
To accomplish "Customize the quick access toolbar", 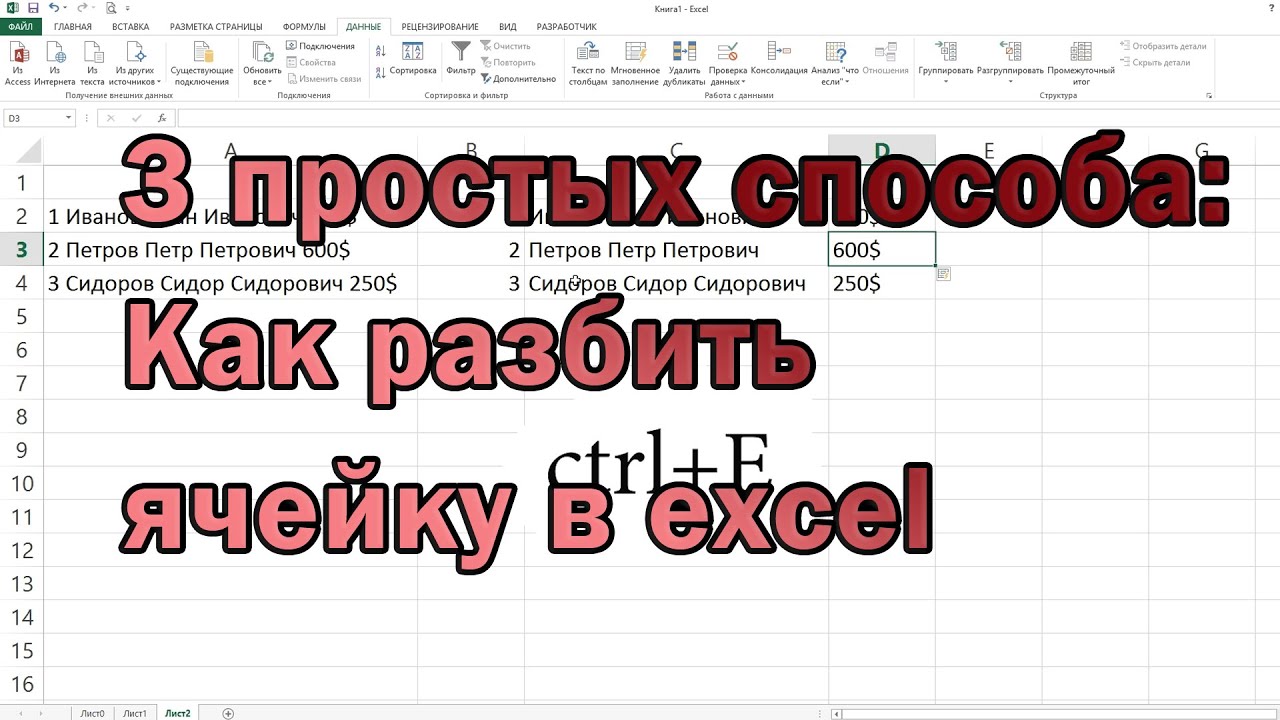I will point(128,8).
